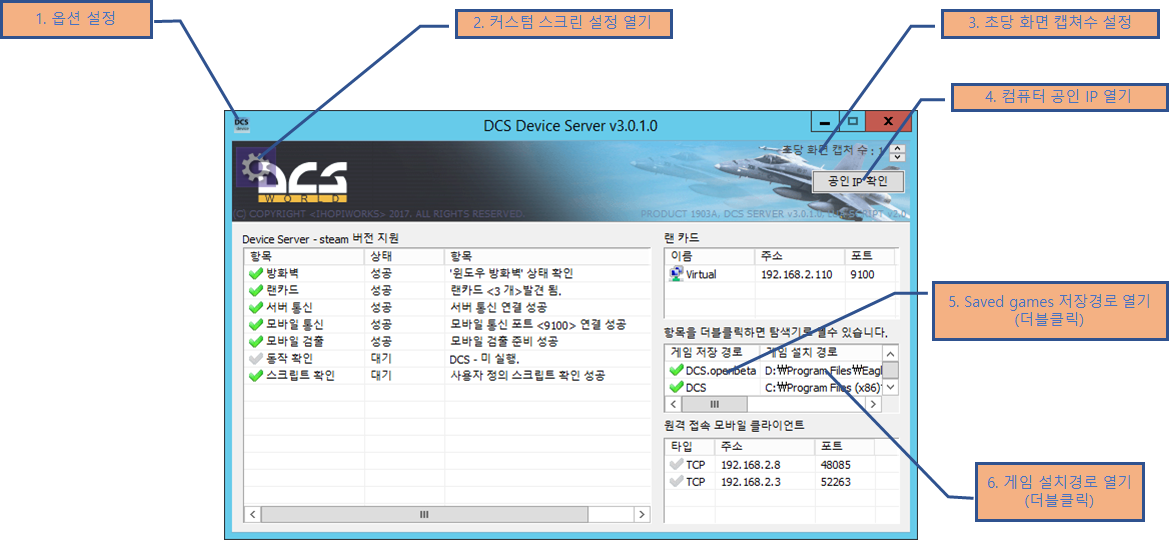Click up arrow of path list vertical scrollbar
Viewport: 1169px width, 540px height.
(x=891, y=354)
